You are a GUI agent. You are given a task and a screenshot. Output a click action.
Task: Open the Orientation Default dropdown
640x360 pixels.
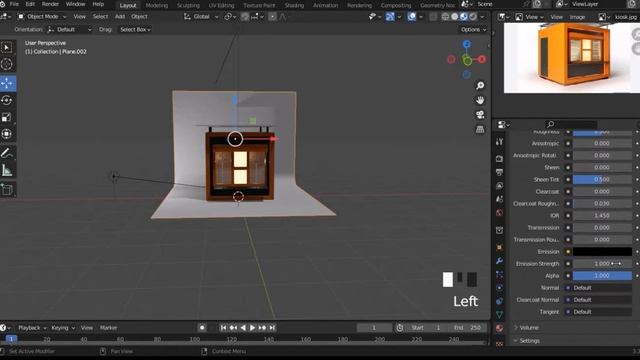tap(69, 30)
